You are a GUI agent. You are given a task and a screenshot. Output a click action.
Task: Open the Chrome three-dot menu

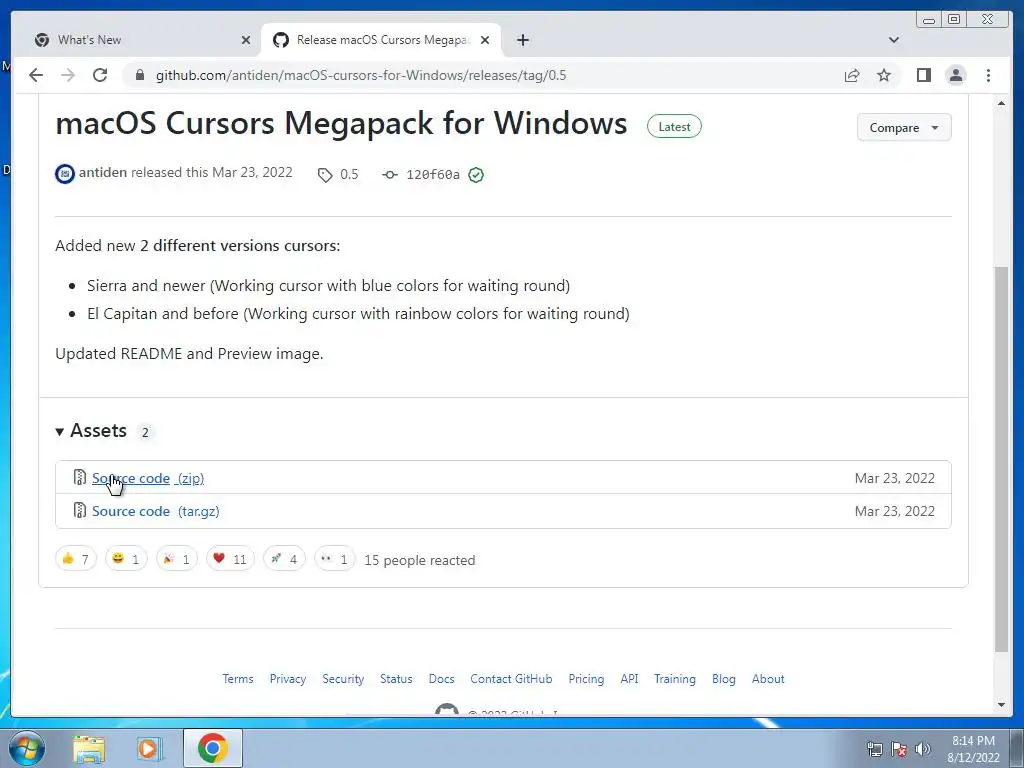click(x=988, y=75)
